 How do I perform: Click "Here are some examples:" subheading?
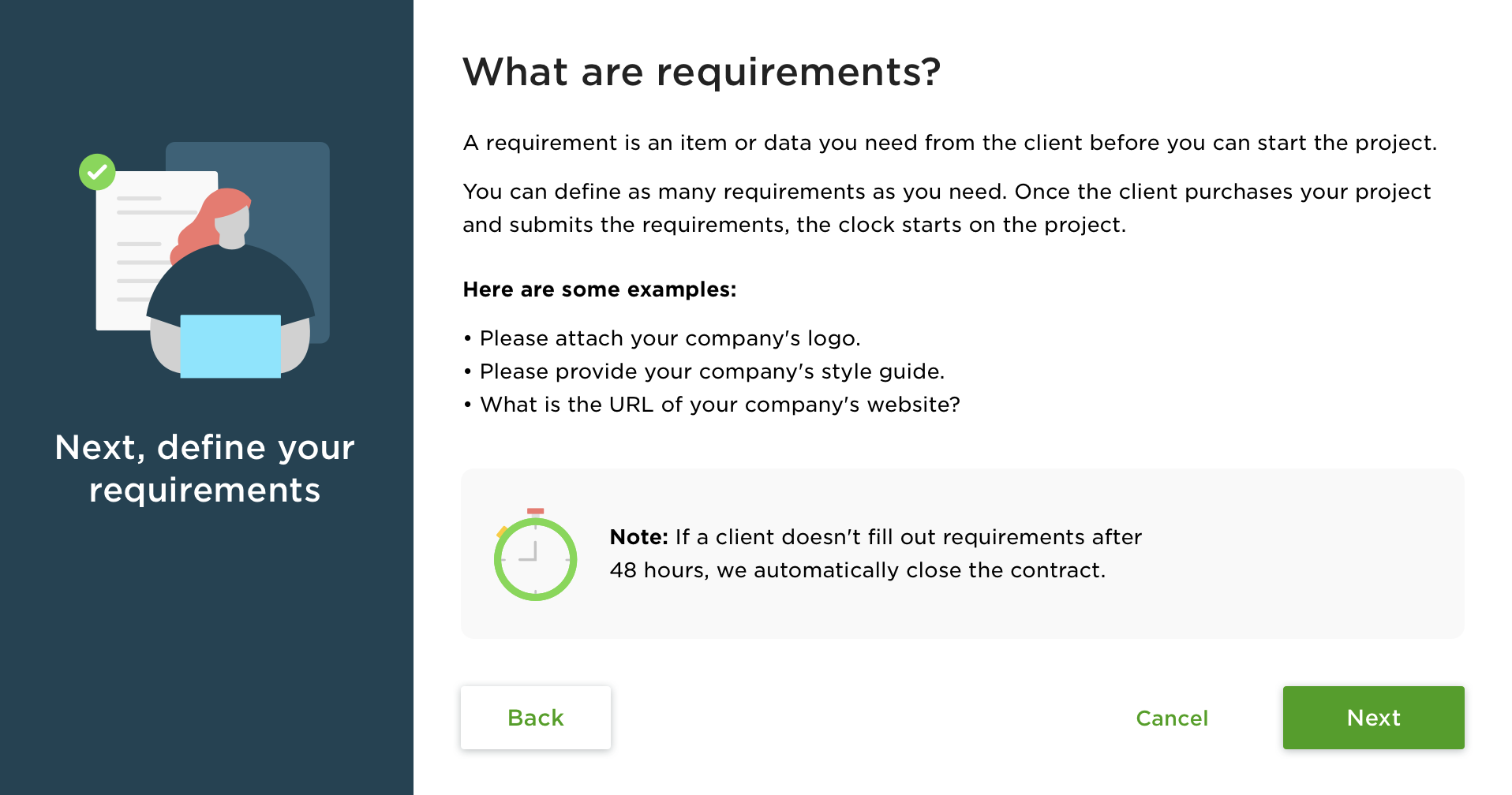coord(599,289)
